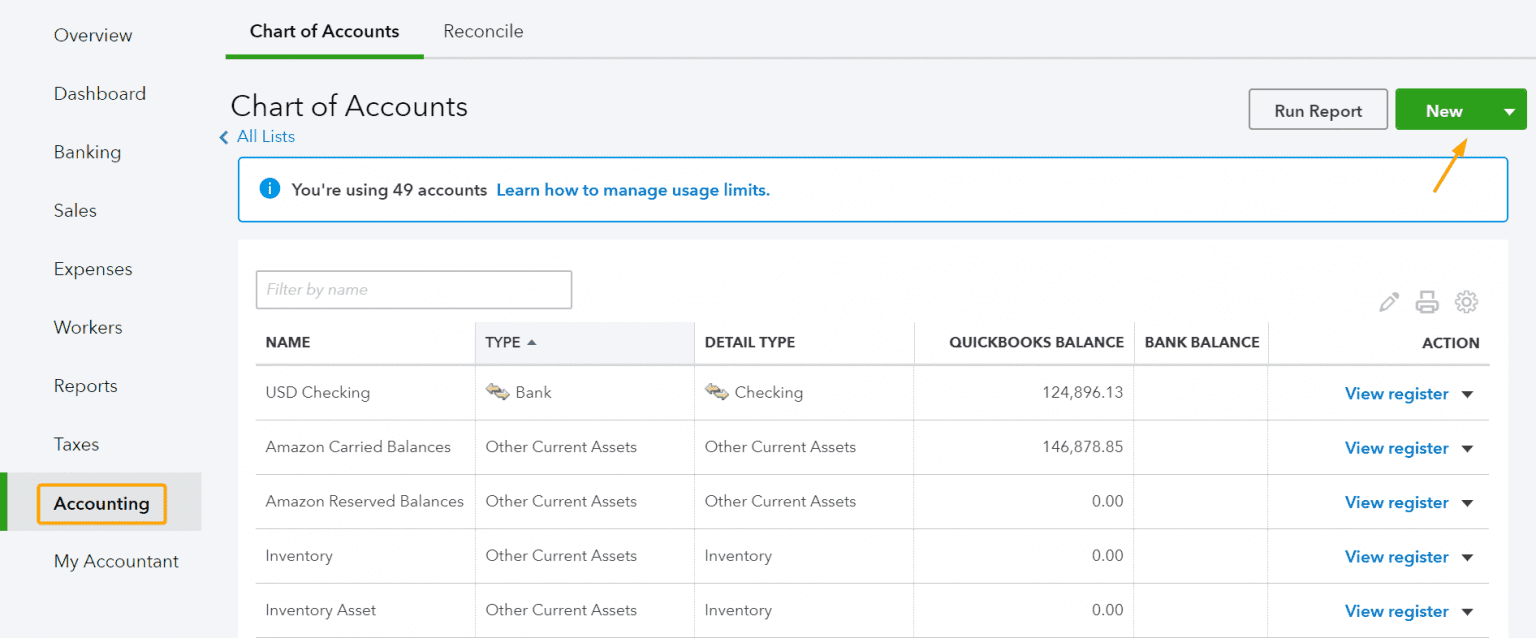Click the printer icon above the table
This screenshot has width=1536, height=638.
point(1427,301)
